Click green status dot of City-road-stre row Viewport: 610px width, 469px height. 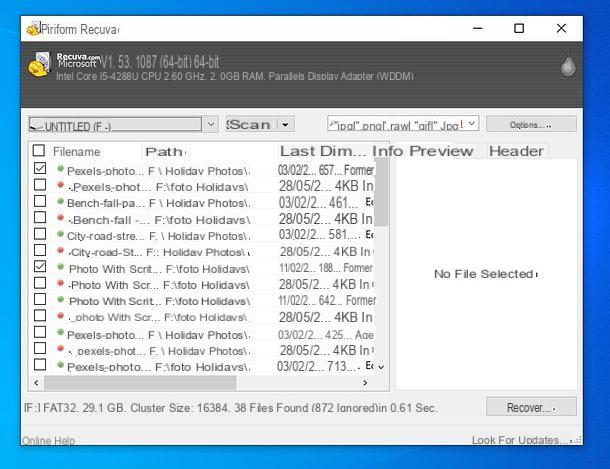point(60,234)
